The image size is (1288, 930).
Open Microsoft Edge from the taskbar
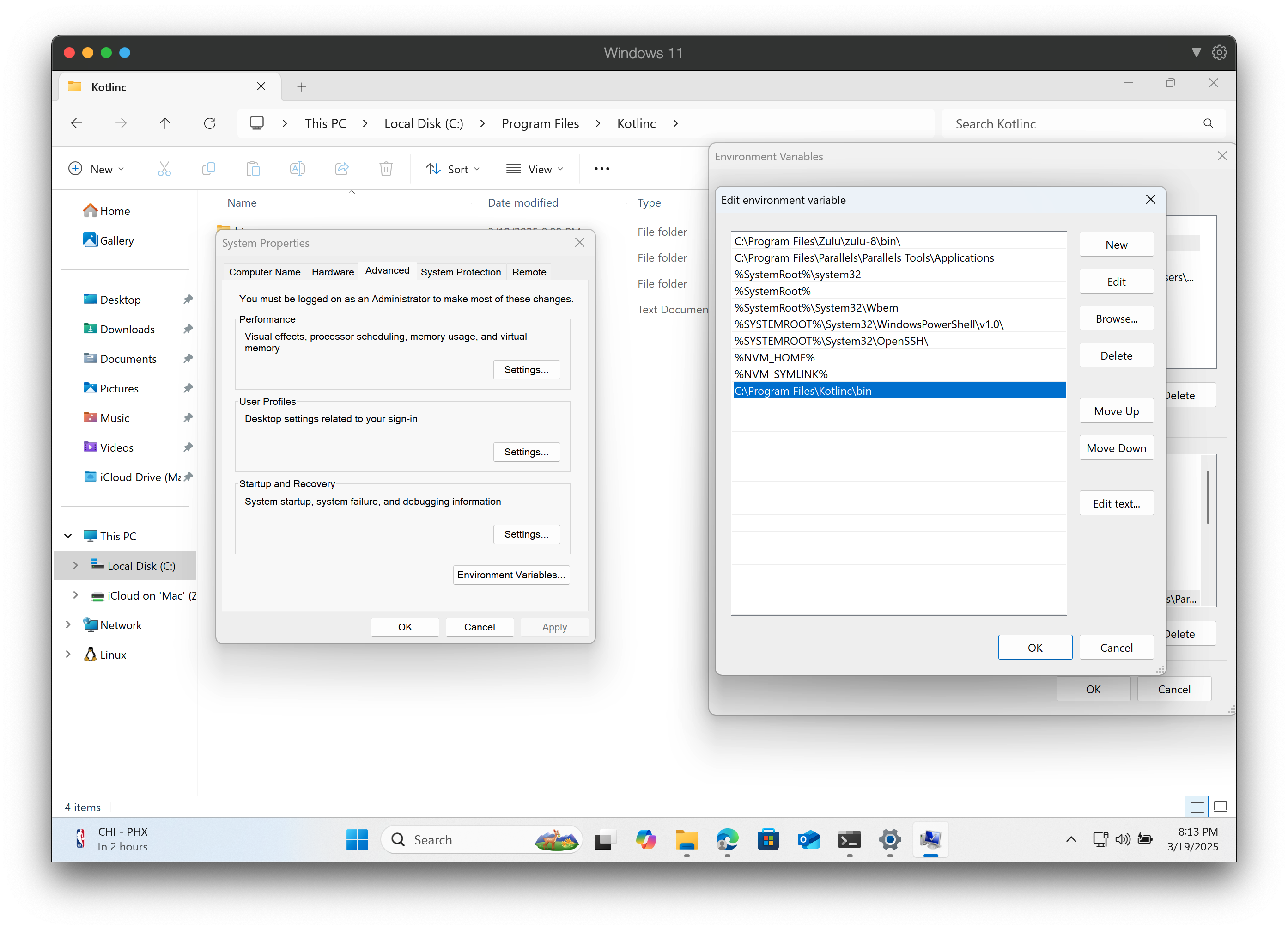click(727, 840)
